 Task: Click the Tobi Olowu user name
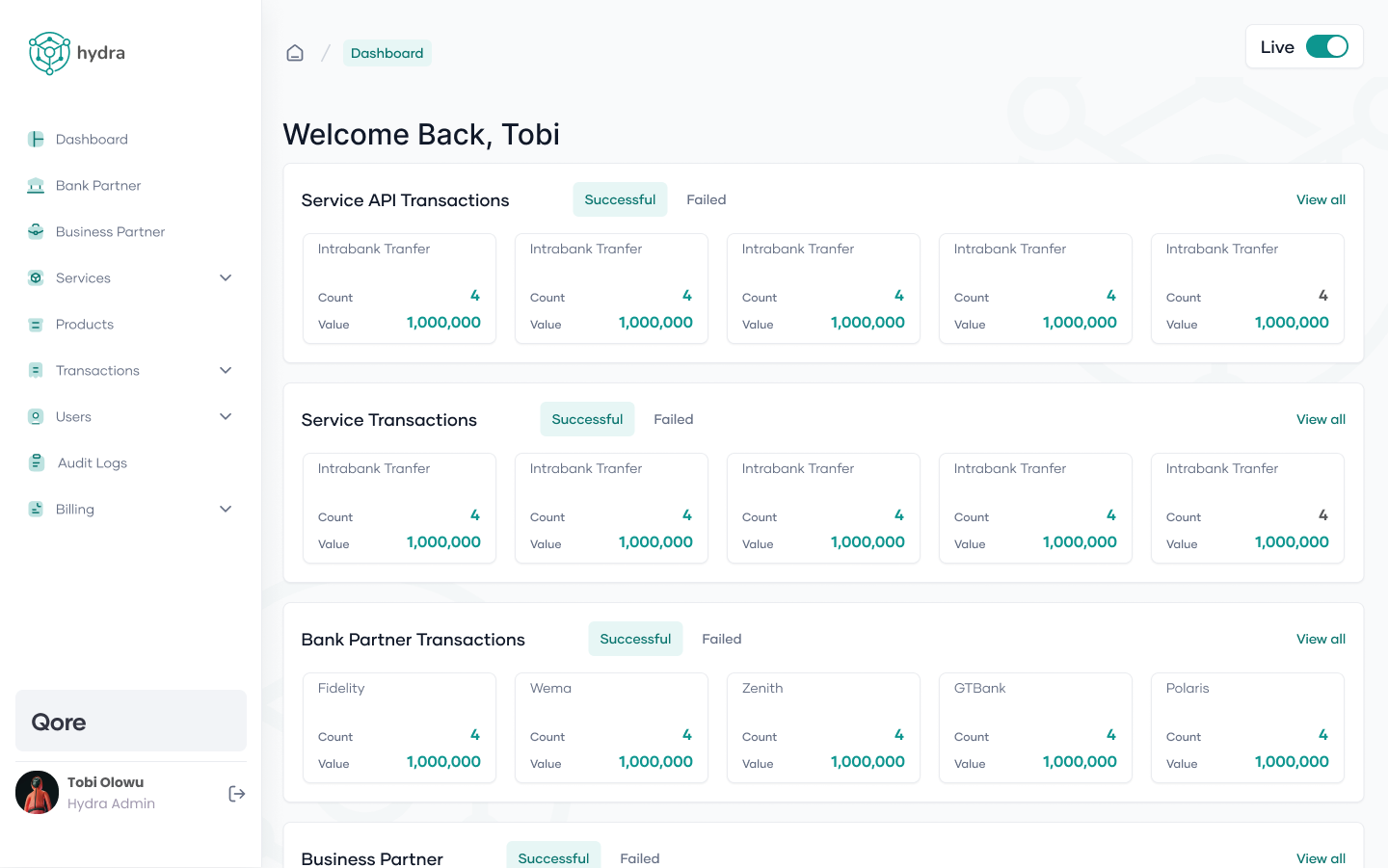(105, 782)
